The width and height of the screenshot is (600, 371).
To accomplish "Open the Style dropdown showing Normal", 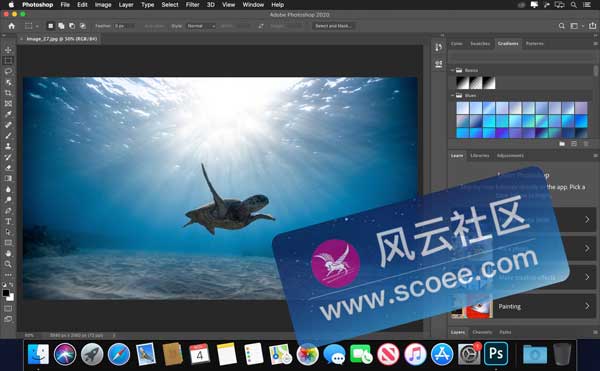I will [x=201, y=26].
